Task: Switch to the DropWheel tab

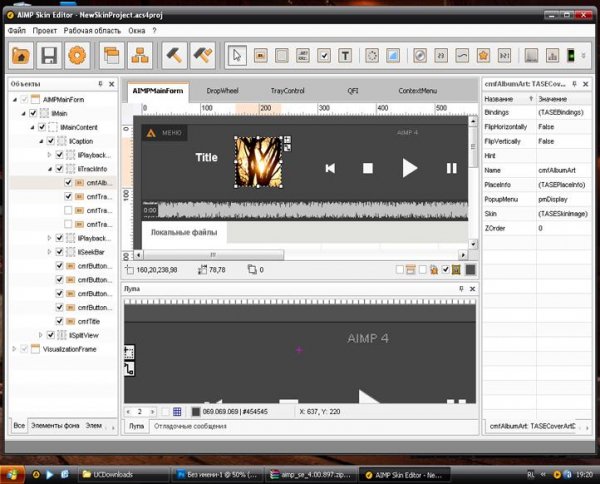Action: [222, 91]
